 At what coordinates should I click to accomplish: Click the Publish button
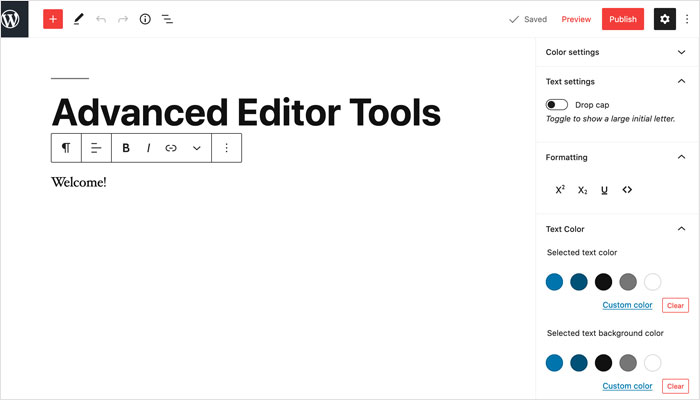click(623, 19)
